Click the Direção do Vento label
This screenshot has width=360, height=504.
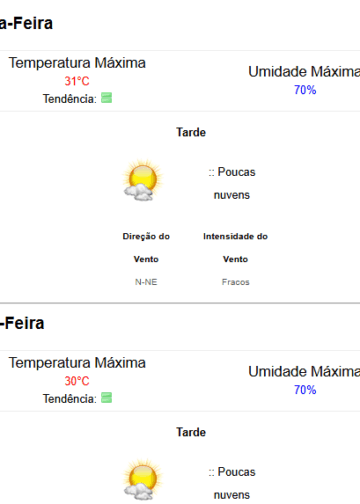pyautogui.click(x=146, y=248)
